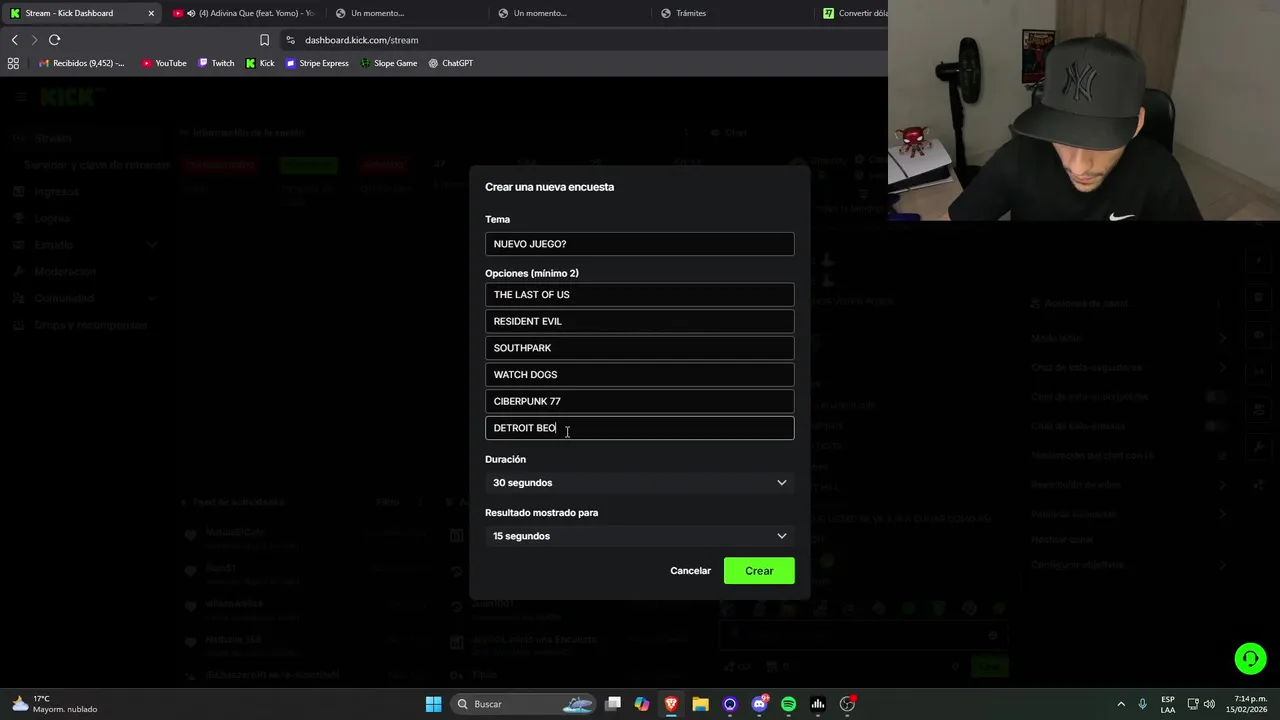Click the bookmark page icon
Viewport: 1280px width, 720px height.
[x=264, y=40]
